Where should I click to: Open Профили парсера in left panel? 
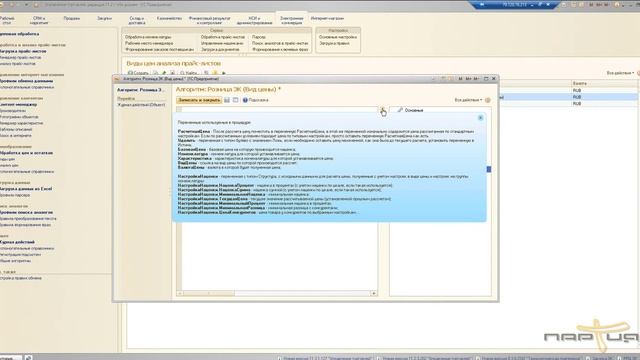pyautogui.click(x=15, y=195)
